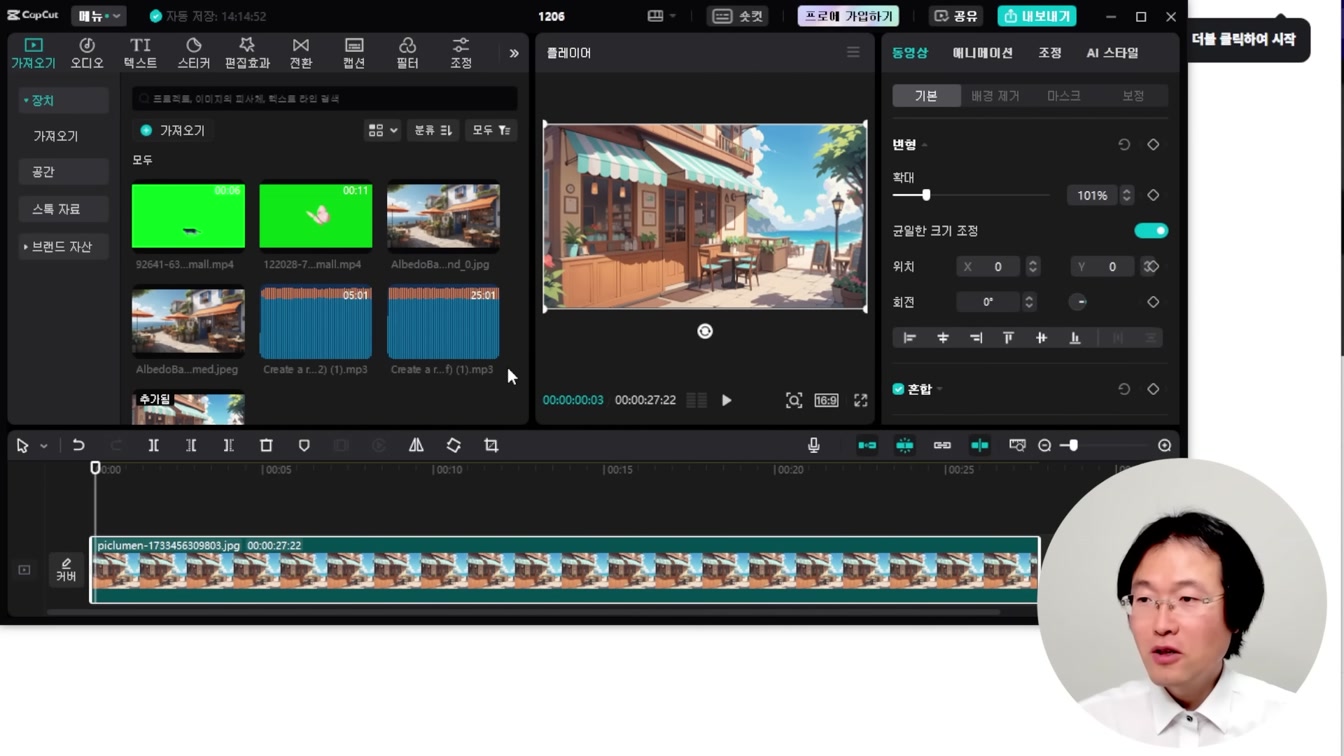Add a keyframe for 확대 scale
Image resolution: width=1344 pixels, height=756 pixels.
[x=1153, y=195]
